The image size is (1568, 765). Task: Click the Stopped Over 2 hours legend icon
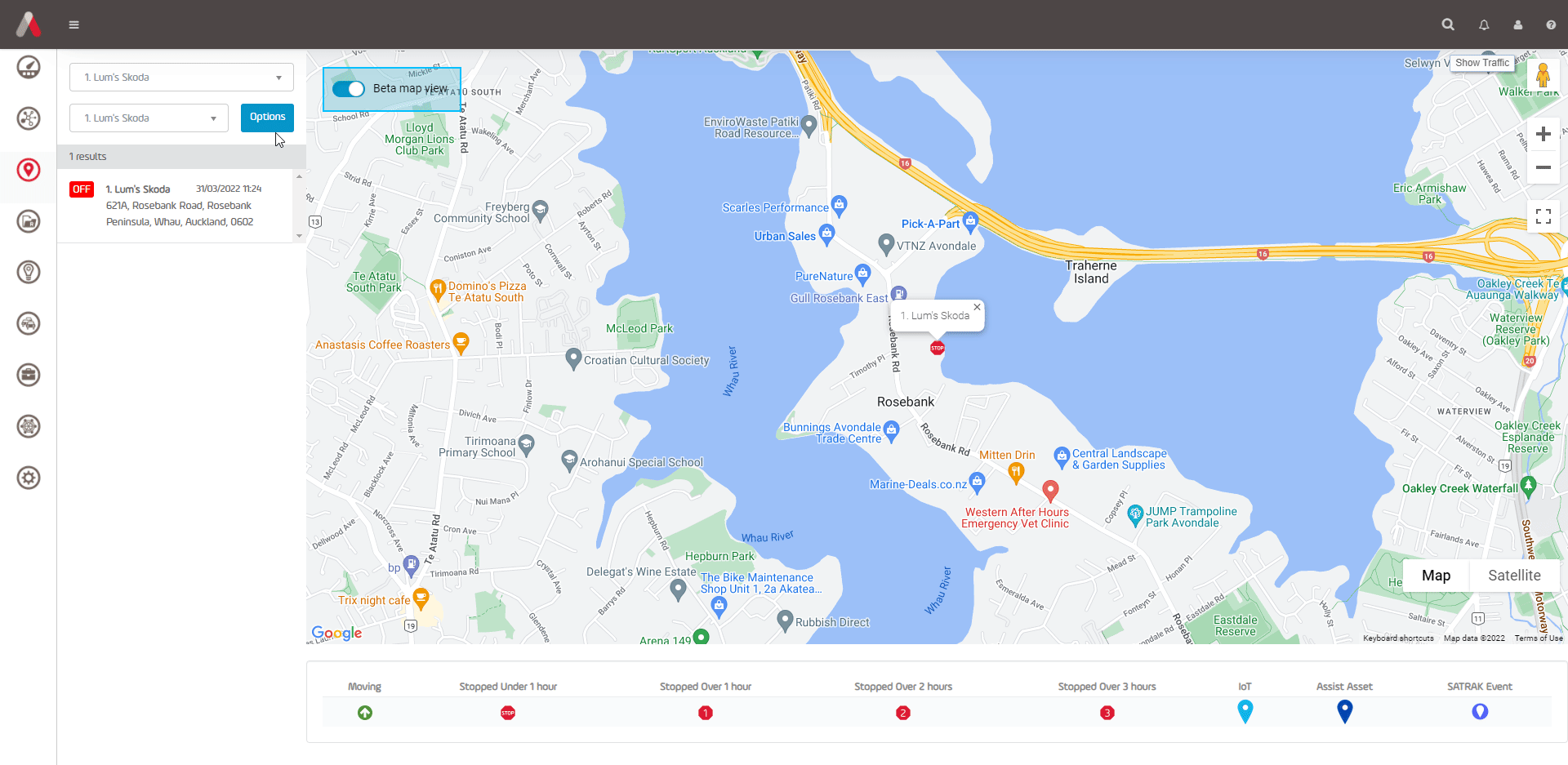[903, 713]
